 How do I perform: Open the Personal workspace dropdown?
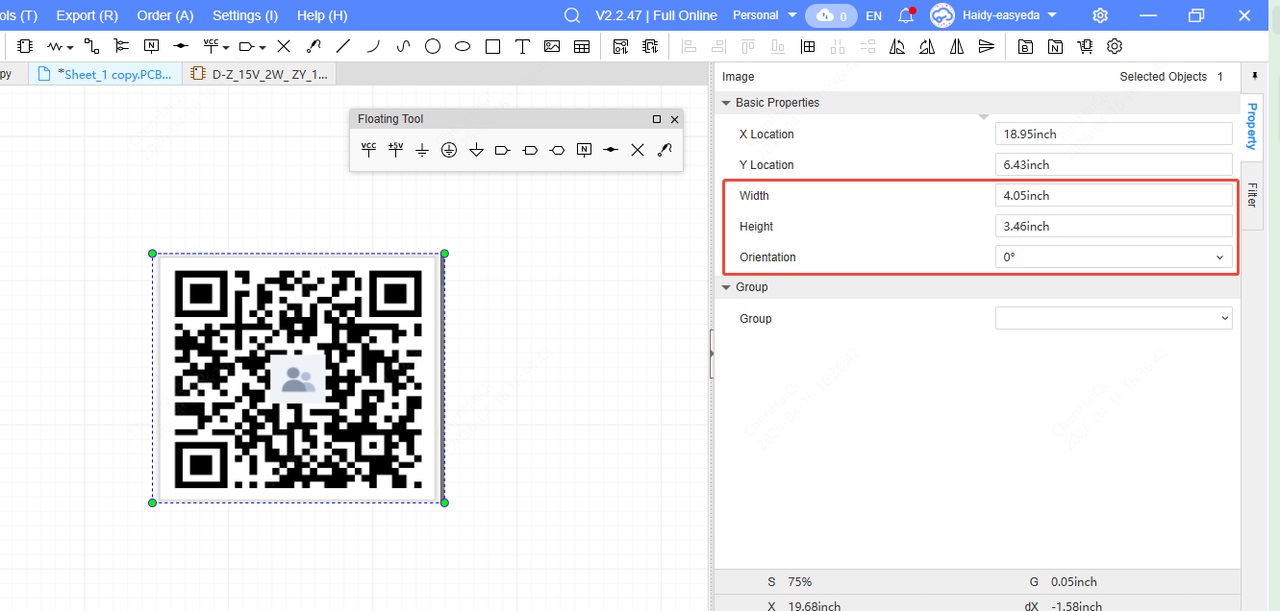coord(765,15)
